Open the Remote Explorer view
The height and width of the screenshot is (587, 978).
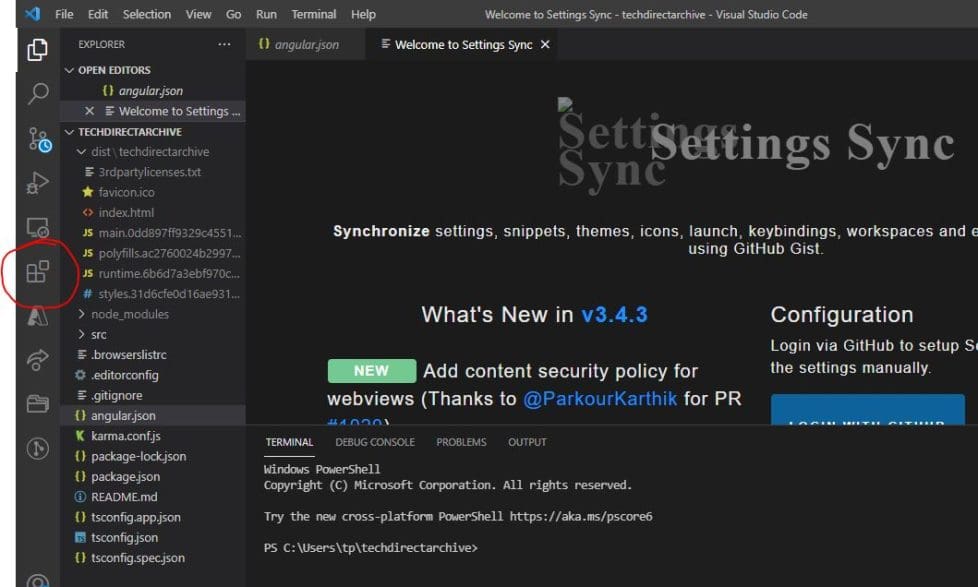(x=37, y=228)
